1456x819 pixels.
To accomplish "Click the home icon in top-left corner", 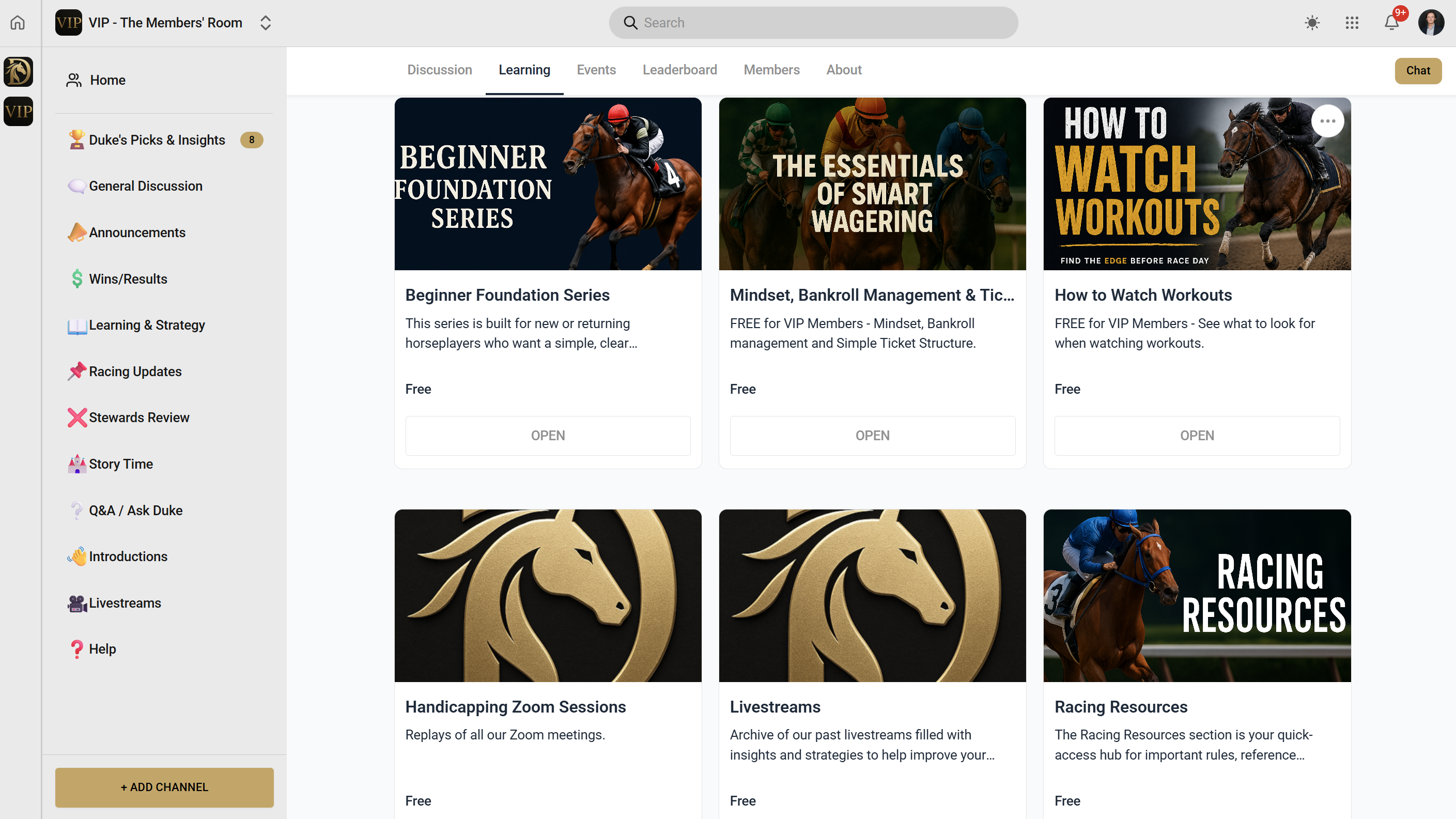I will coord(18,23).
